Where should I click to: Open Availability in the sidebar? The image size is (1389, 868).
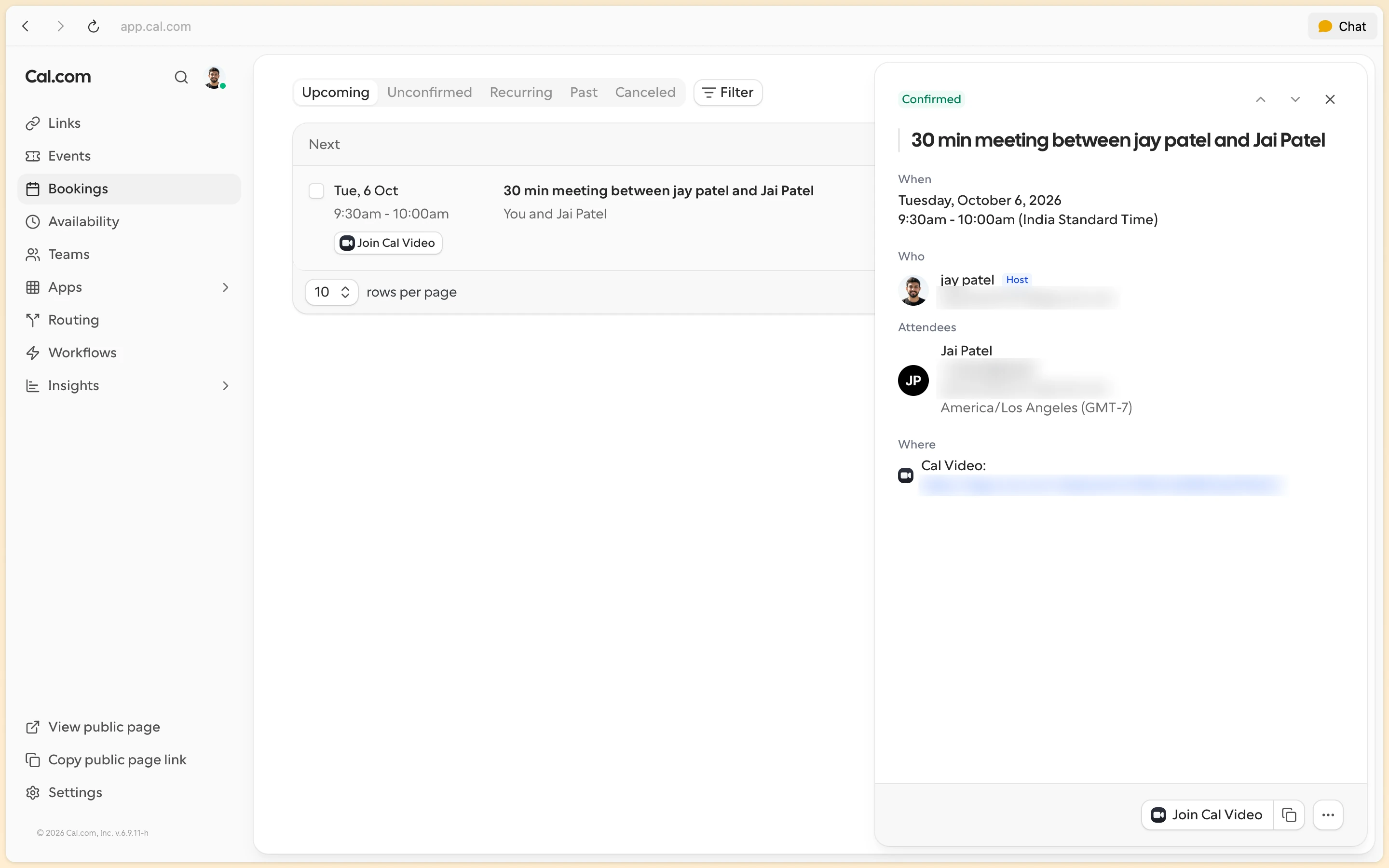[x=129, y=222]
